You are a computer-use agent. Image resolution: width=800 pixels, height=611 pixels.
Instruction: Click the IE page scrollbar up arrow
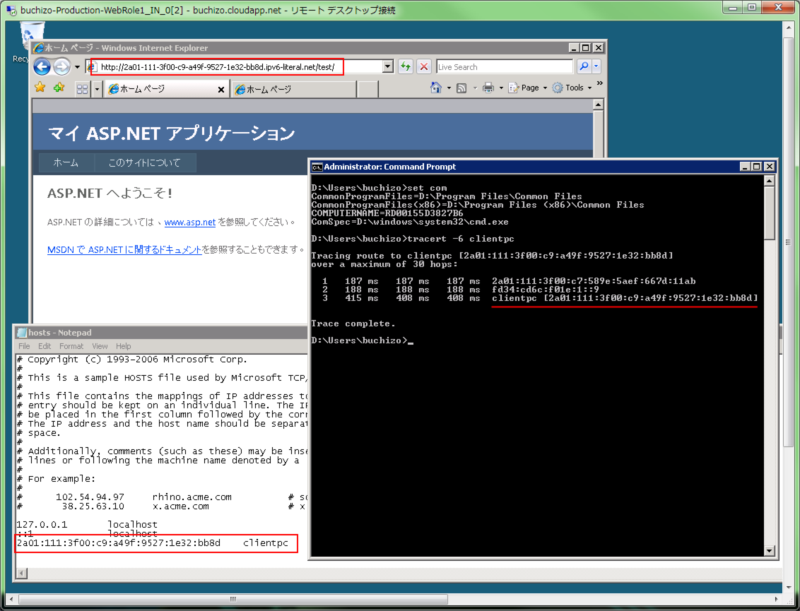(598, 105)
